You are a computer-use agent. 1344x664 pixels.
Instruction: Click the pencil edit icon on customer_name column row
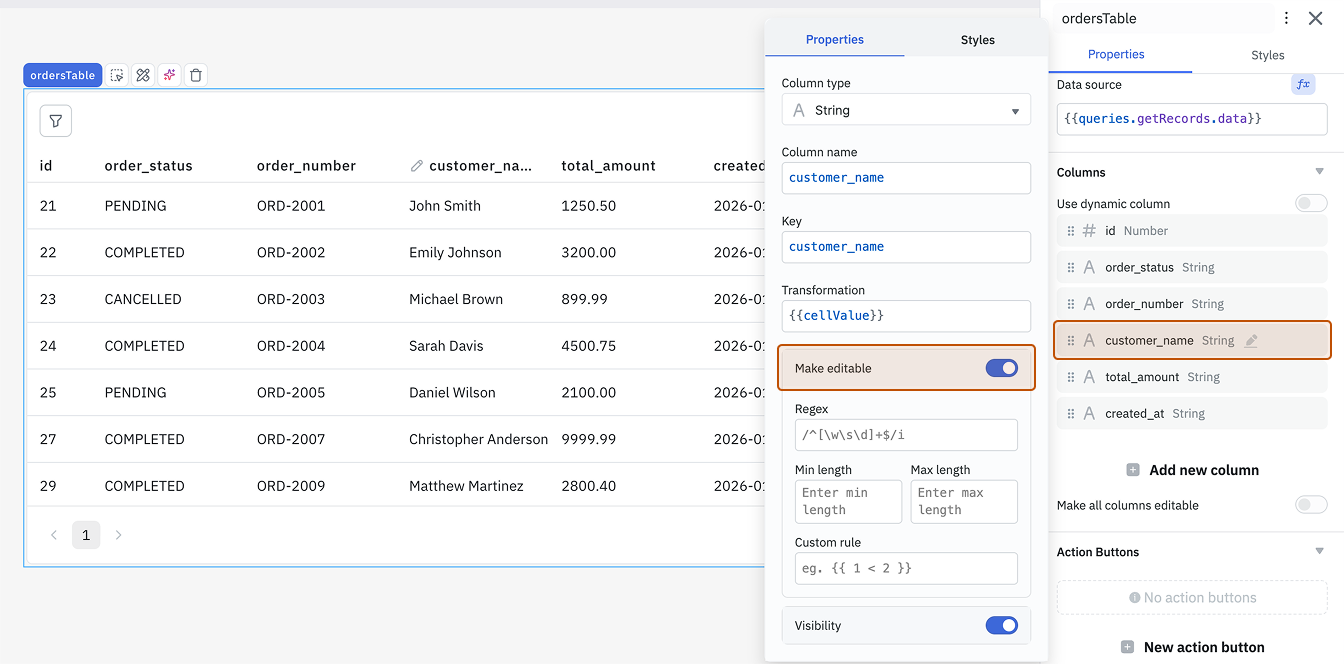click(x=1250, y=340)
